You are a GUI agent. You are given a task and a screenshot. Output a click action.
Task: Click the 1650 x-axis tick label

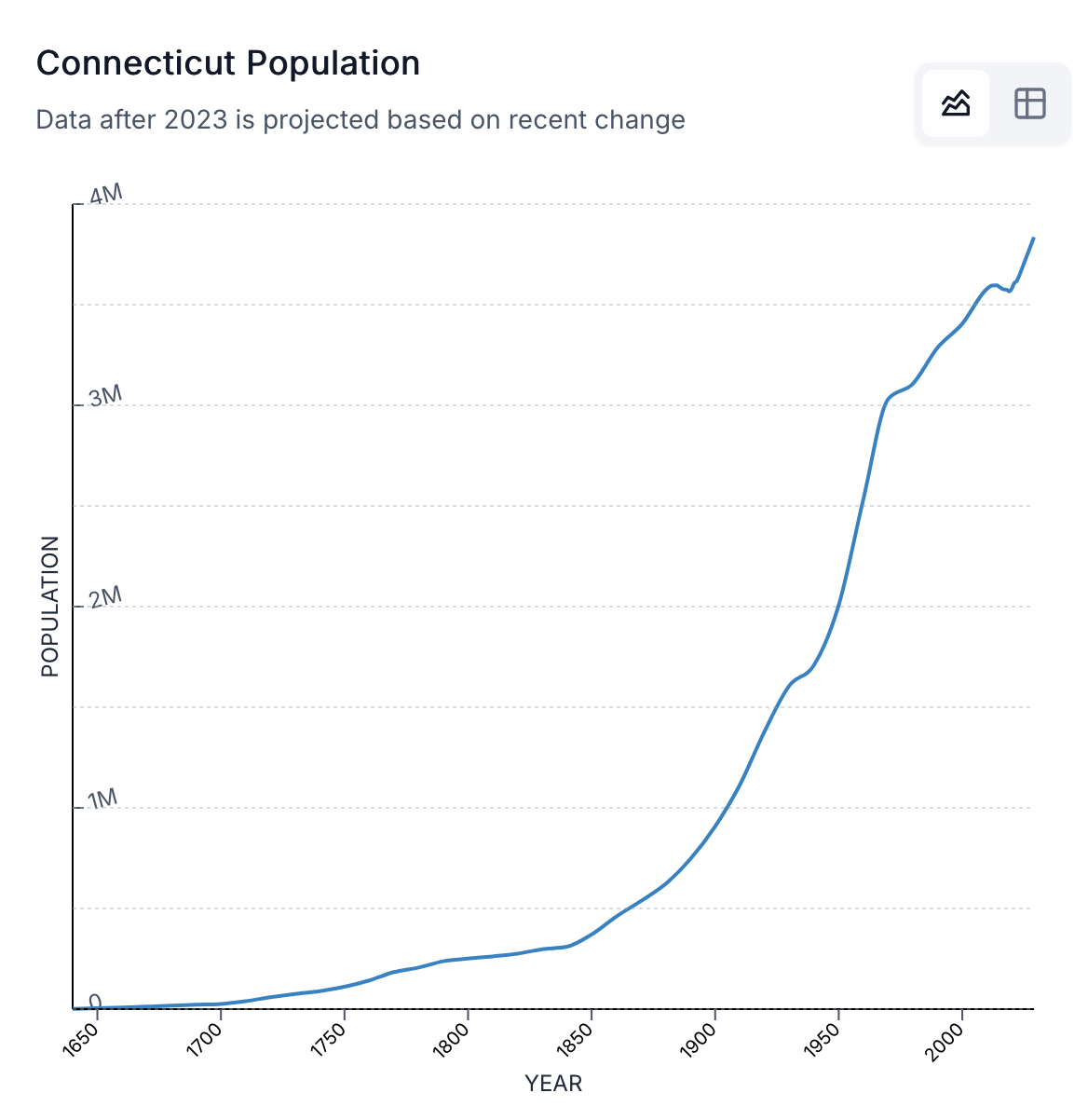pos(84,1039)
